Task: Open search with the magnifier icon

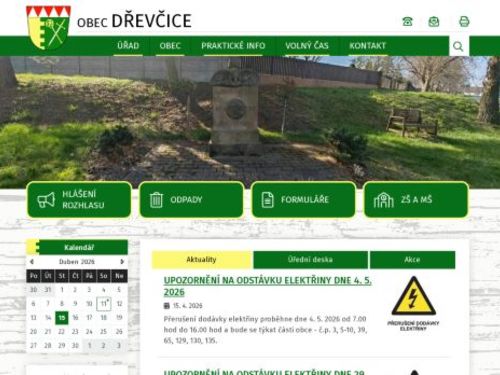Action: (458, 46)
